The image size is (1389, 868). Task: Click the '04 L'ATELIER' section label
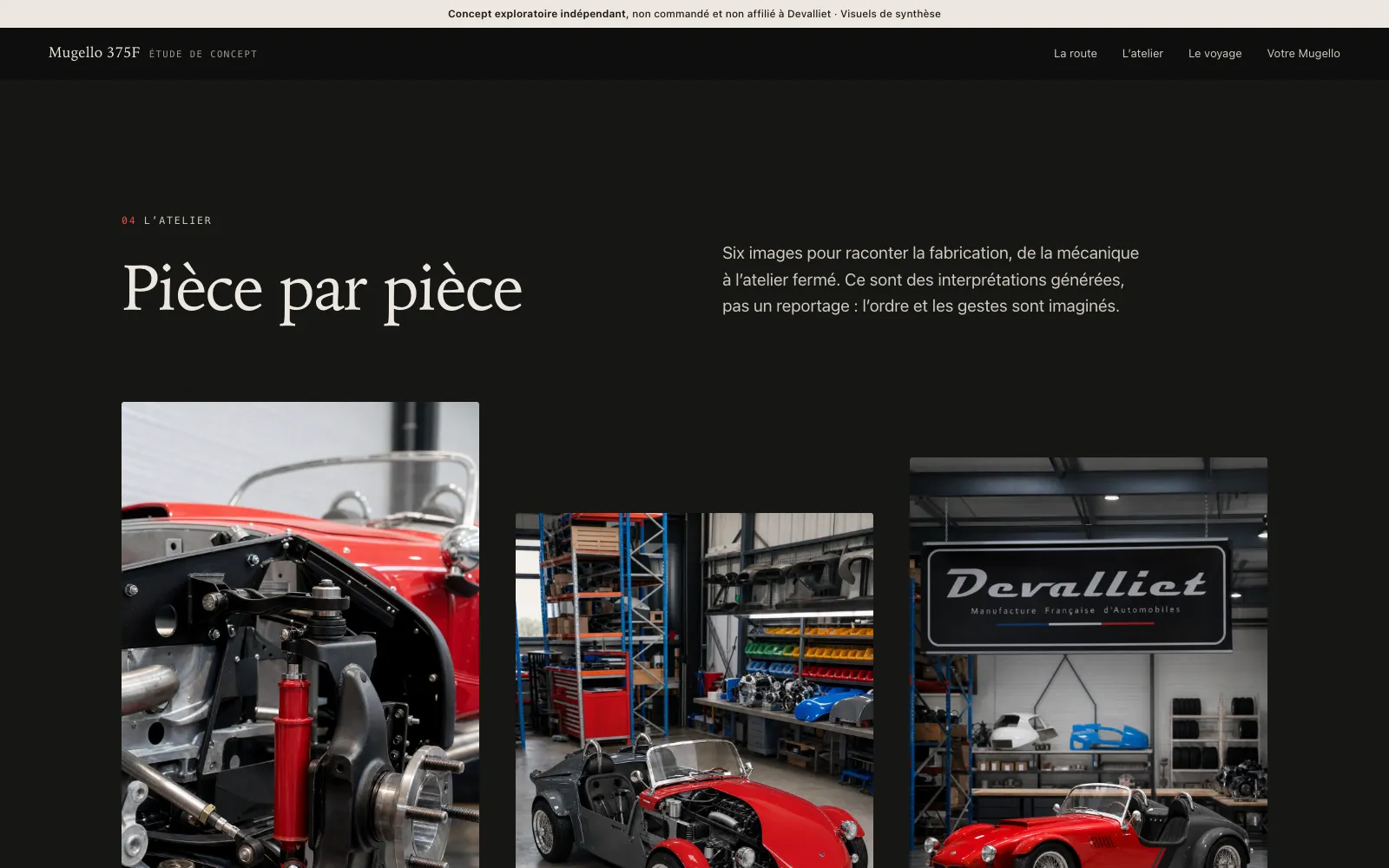[167, 220]
